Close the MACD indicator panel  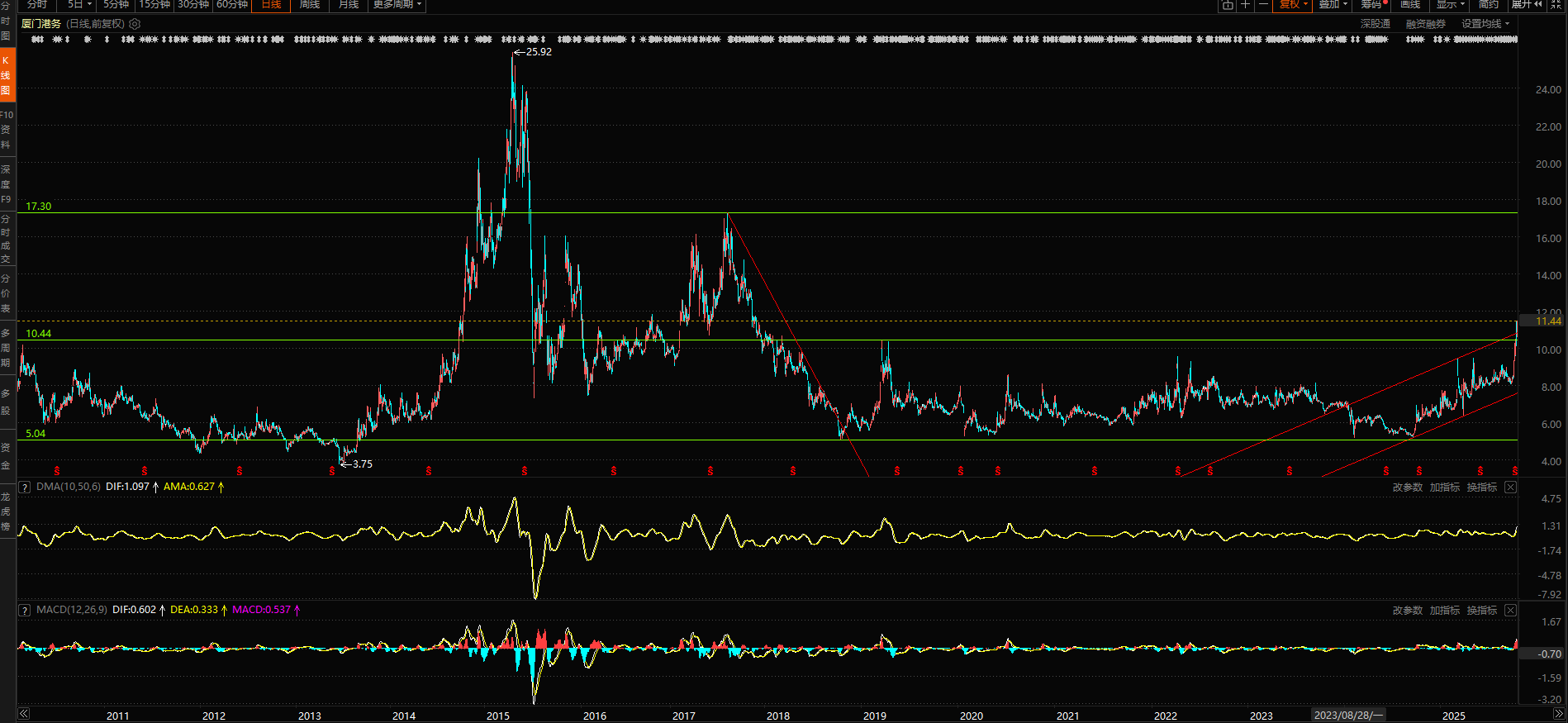1510,610
